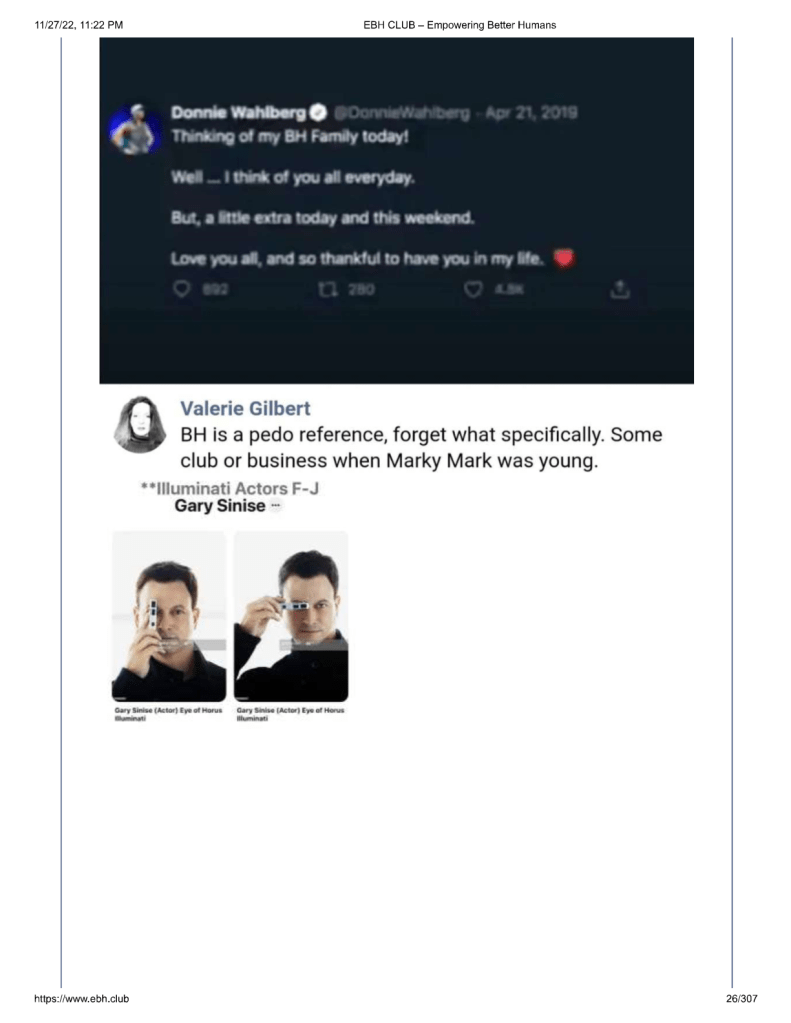The image size is (791, 1023).
Task: Click the Donnie Wahlberg display name
Action: (x=238, y=112)
